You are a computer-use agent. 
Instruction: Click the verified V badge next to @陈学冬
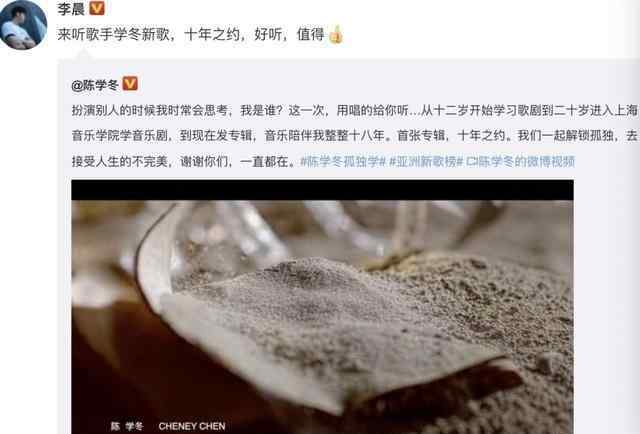click(x=130, y=84)
